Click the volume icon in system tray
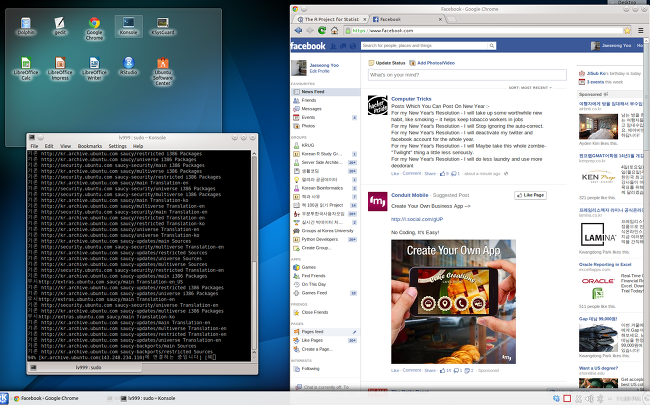650x405 pixels. pyautogui.click(x=589, y=398)
